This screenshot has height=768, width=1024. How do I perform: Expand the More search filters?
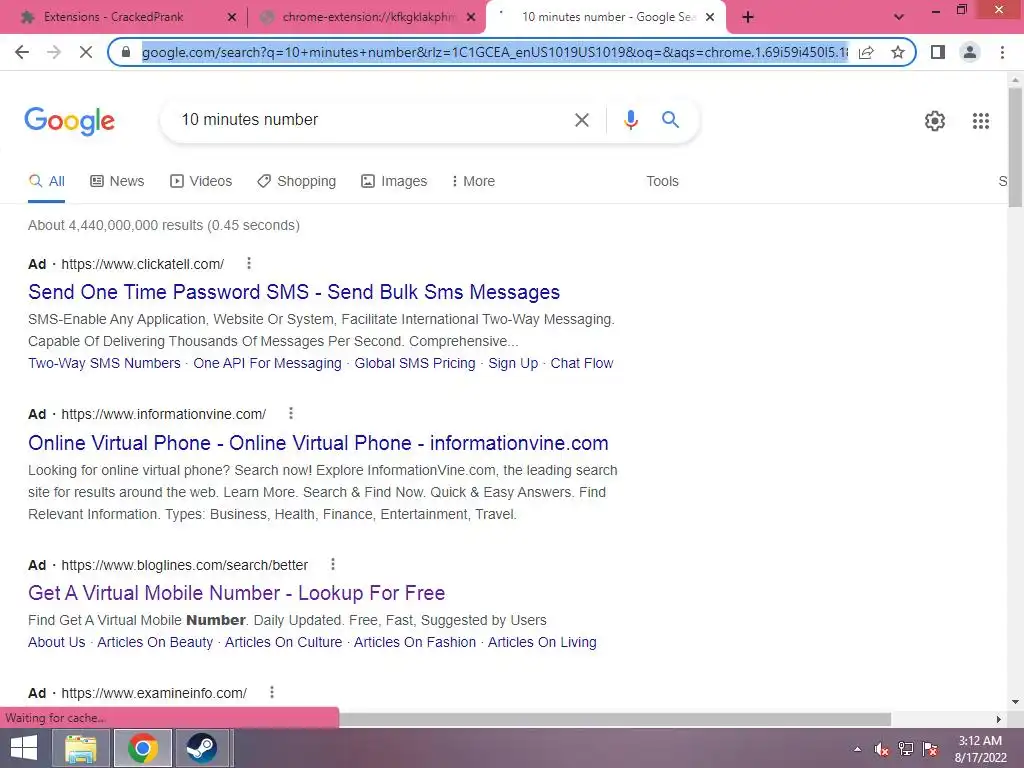pos(473,181)
